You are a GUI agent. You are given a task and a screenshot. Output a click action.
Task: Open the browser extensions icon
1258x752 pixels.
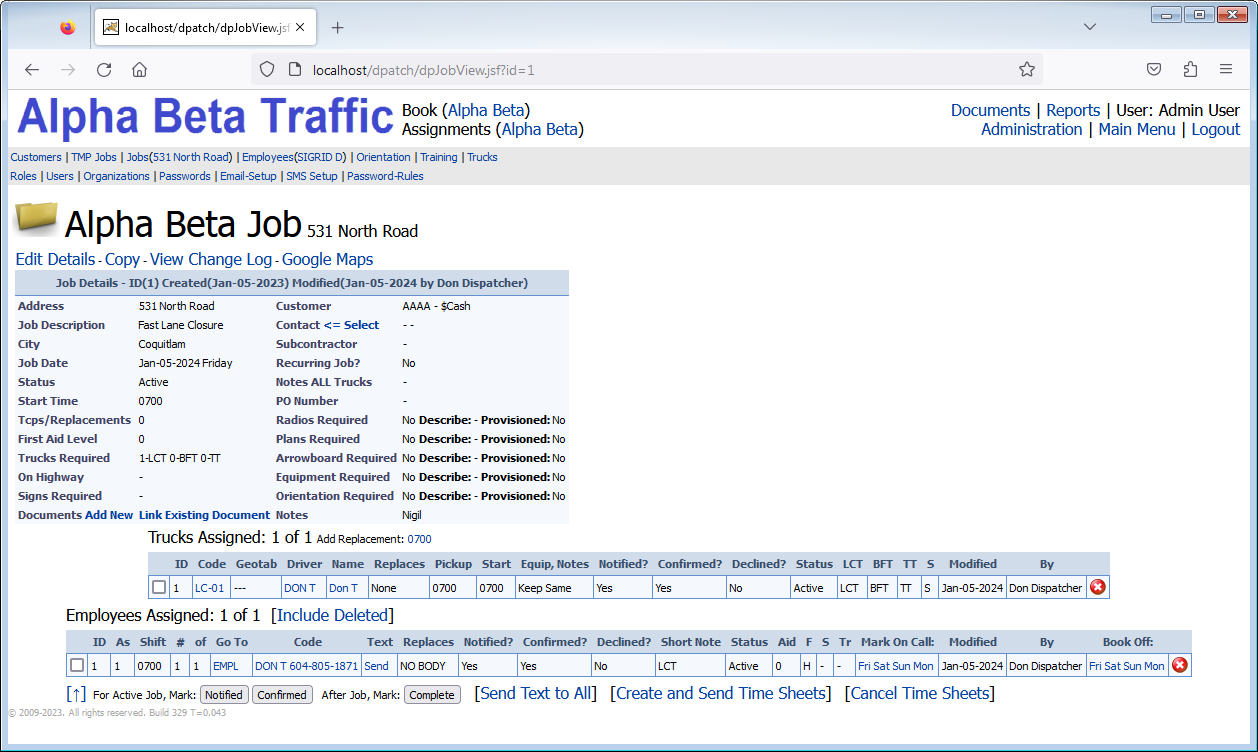pos(1190,70)
